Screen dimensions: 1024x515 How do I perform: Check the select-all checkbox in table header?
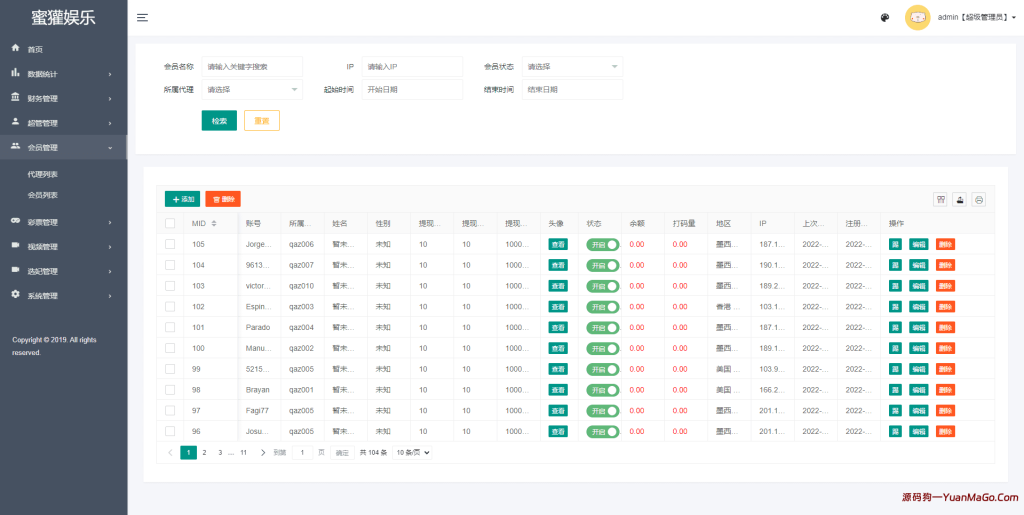pos(170,223)
